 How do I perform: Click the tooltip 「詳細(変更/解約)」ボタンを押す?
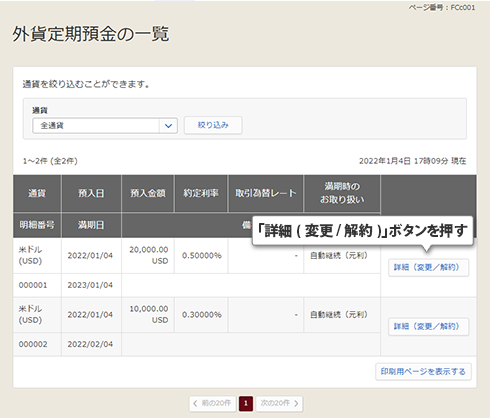[363, 231]
